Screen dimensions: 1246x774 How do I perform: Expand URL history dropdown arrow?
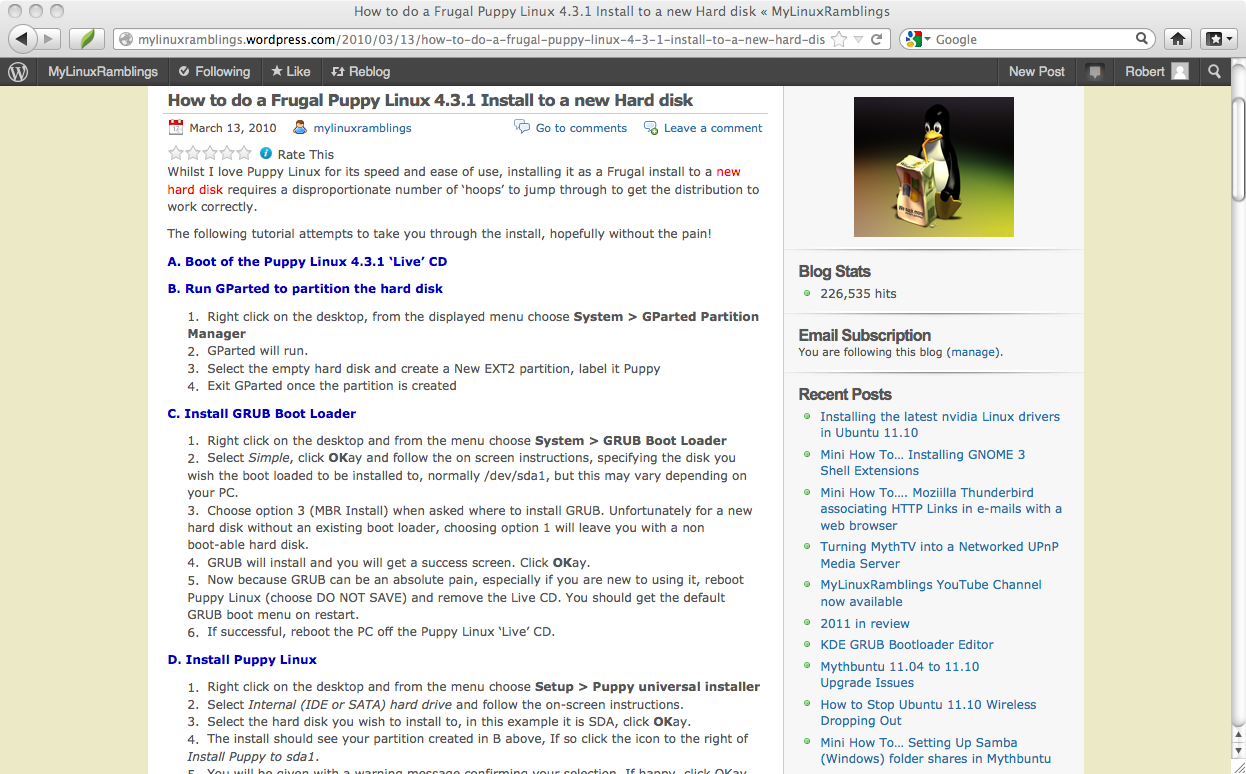tap(858, 40)
